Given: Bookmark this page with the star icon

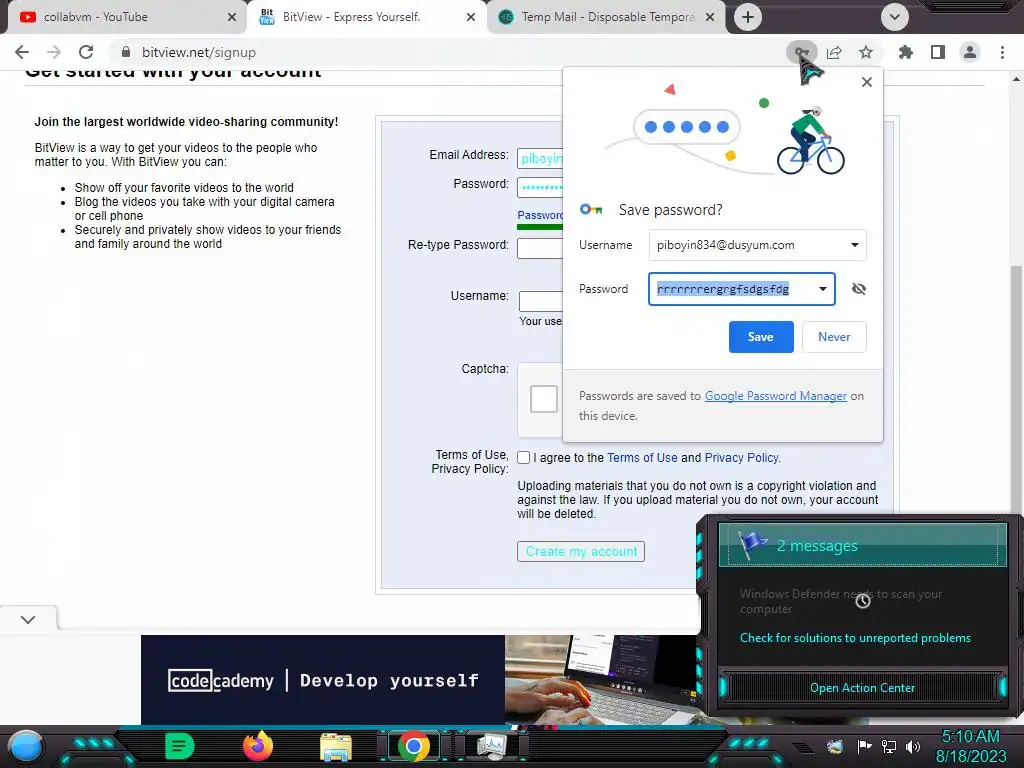Looking at the screenshot, I should (x=866, y=52).
